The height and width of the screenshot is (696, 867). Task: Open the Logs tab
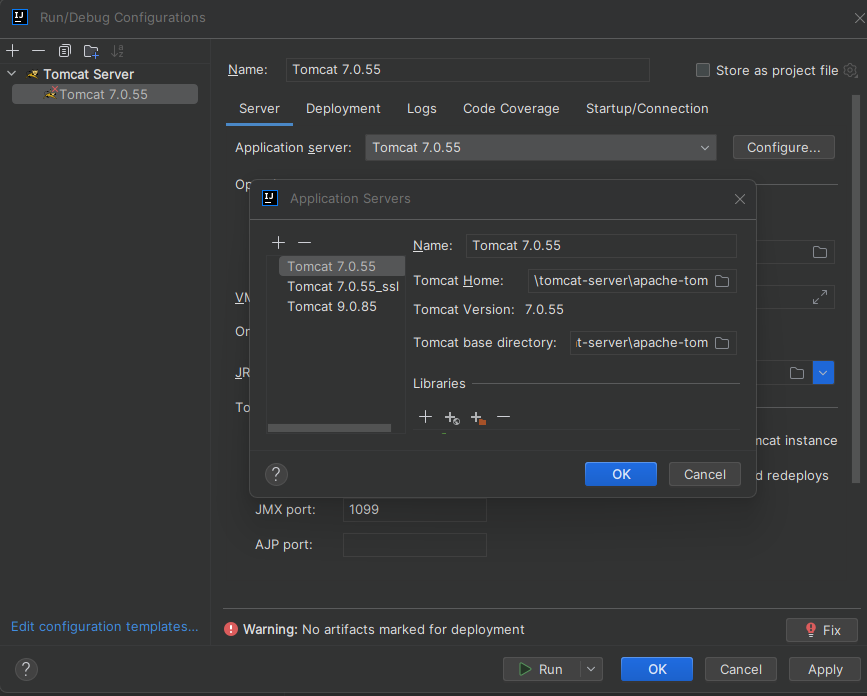pyautogui.click(x=421, y=108)
